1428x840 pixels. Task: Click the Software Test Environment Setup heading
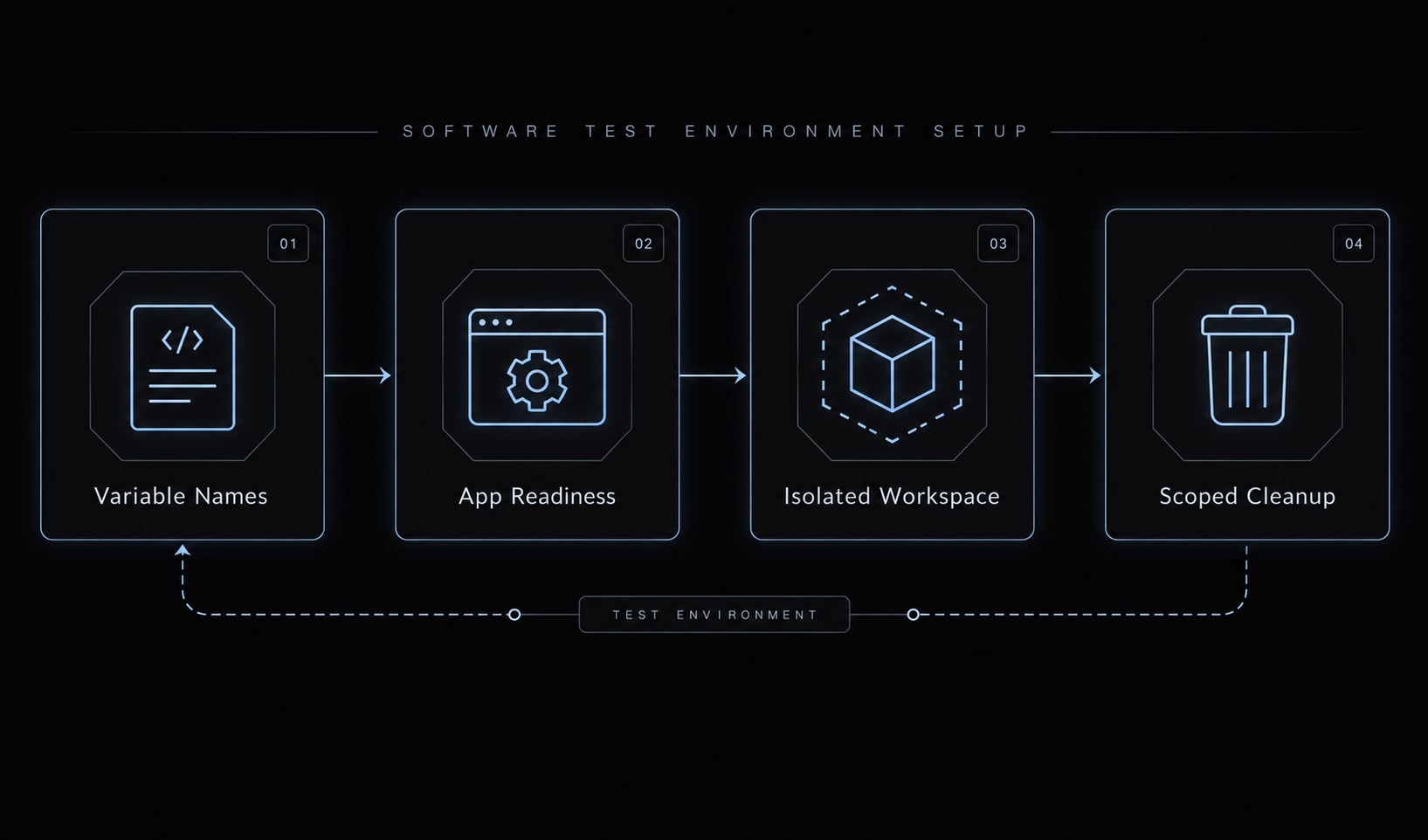coord(715,132)
